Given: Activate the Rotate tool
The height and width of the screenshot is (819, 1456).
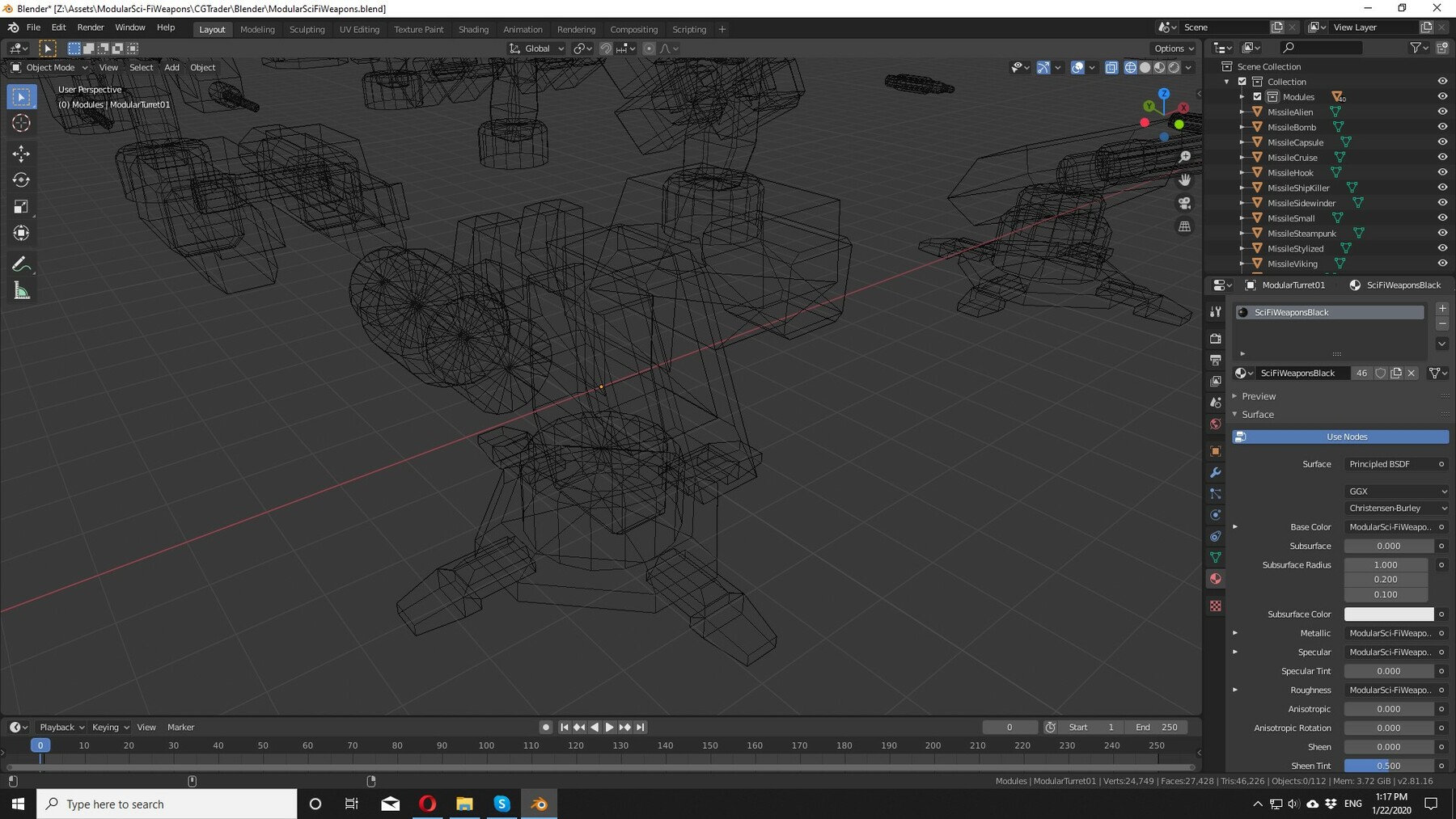Looking at the screenshot, I should tap(22, 179).
